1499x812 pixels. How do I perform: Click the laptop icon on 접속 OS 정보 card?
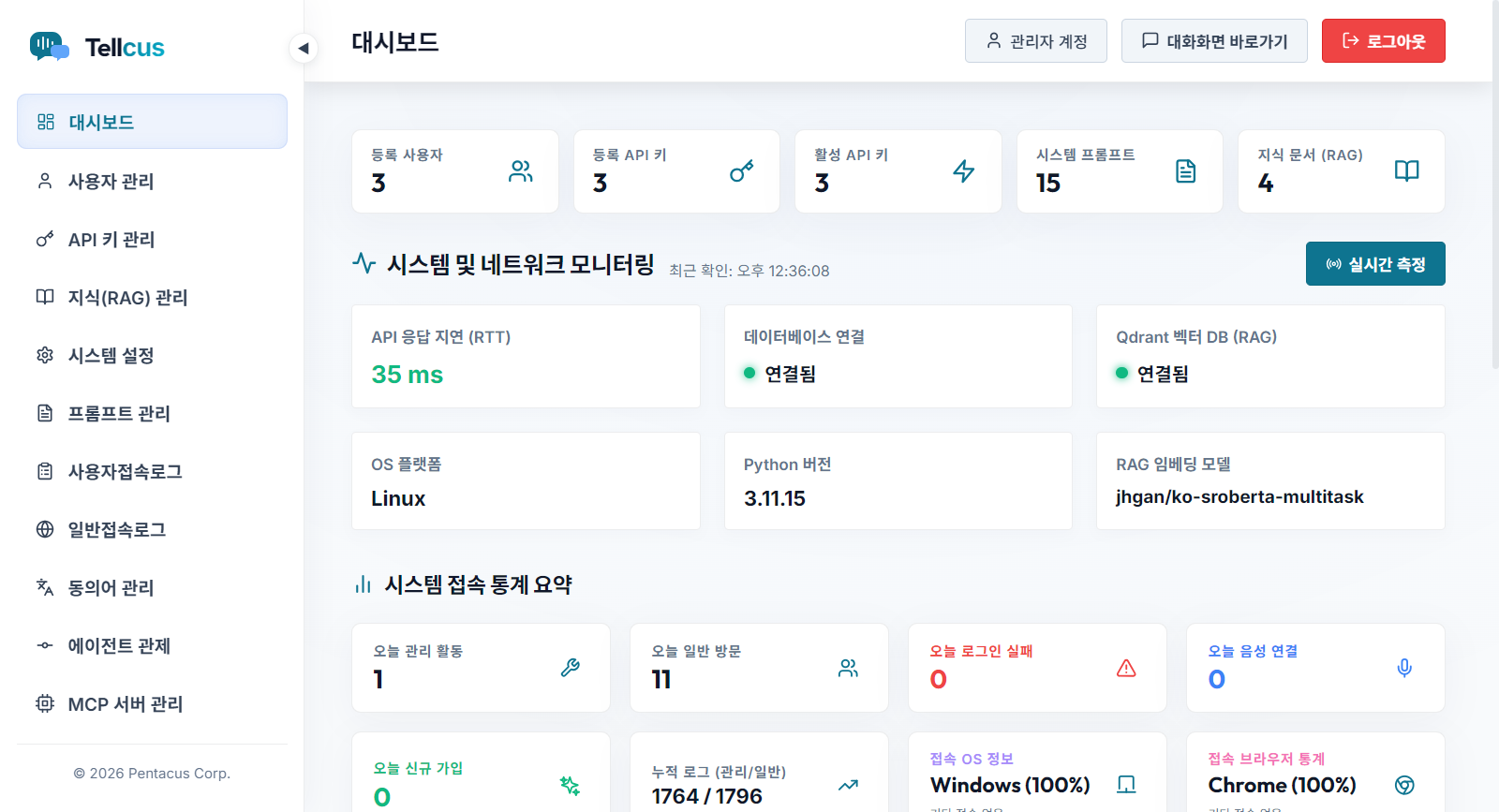1126,785
